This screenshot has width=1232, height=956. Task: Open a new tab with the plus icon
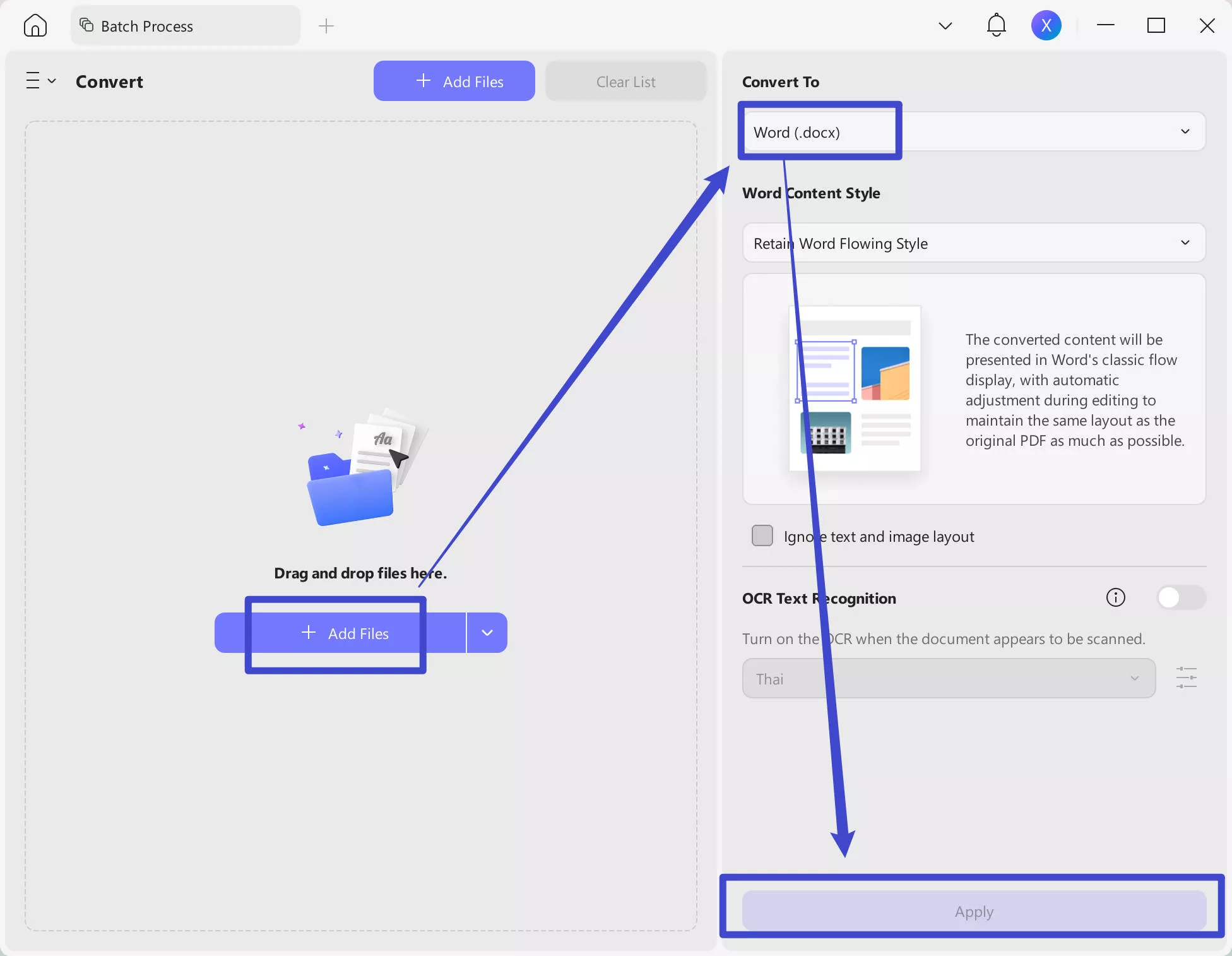[326, 26]
